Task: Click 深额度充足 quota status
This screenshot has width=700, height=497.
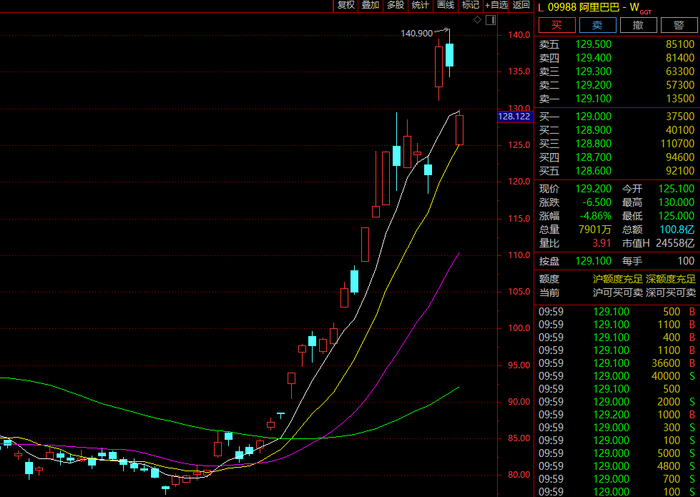Action: click(671, 279)
